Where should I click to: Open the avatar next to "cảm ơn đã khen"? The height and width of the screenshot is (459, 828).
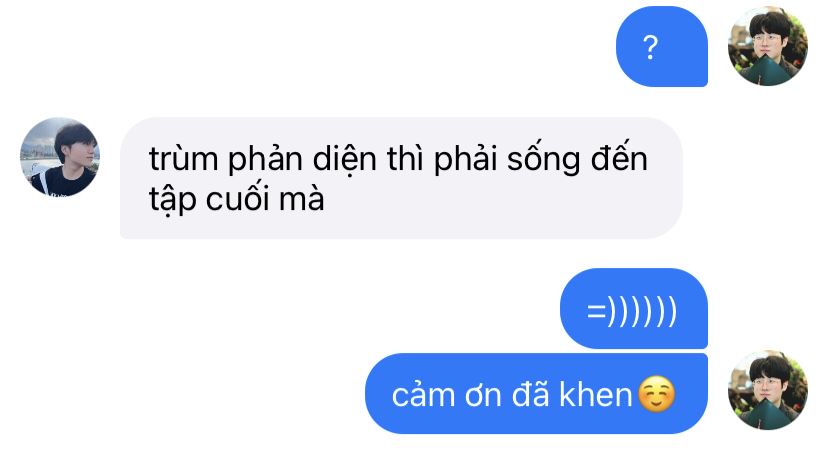[767, 390]
